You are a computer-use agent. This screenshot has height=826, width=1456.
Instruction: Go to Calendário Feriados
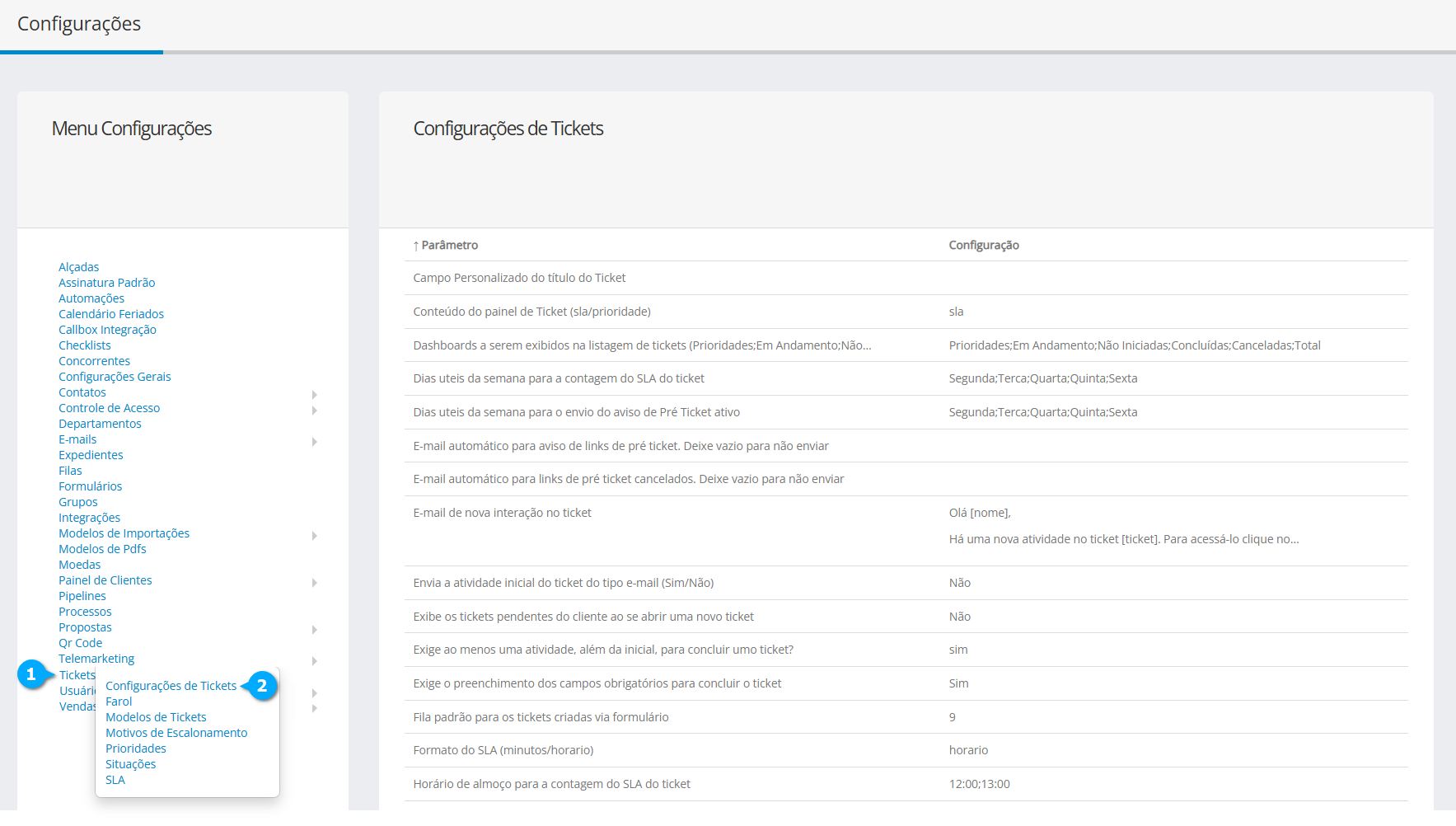[111, 314]
